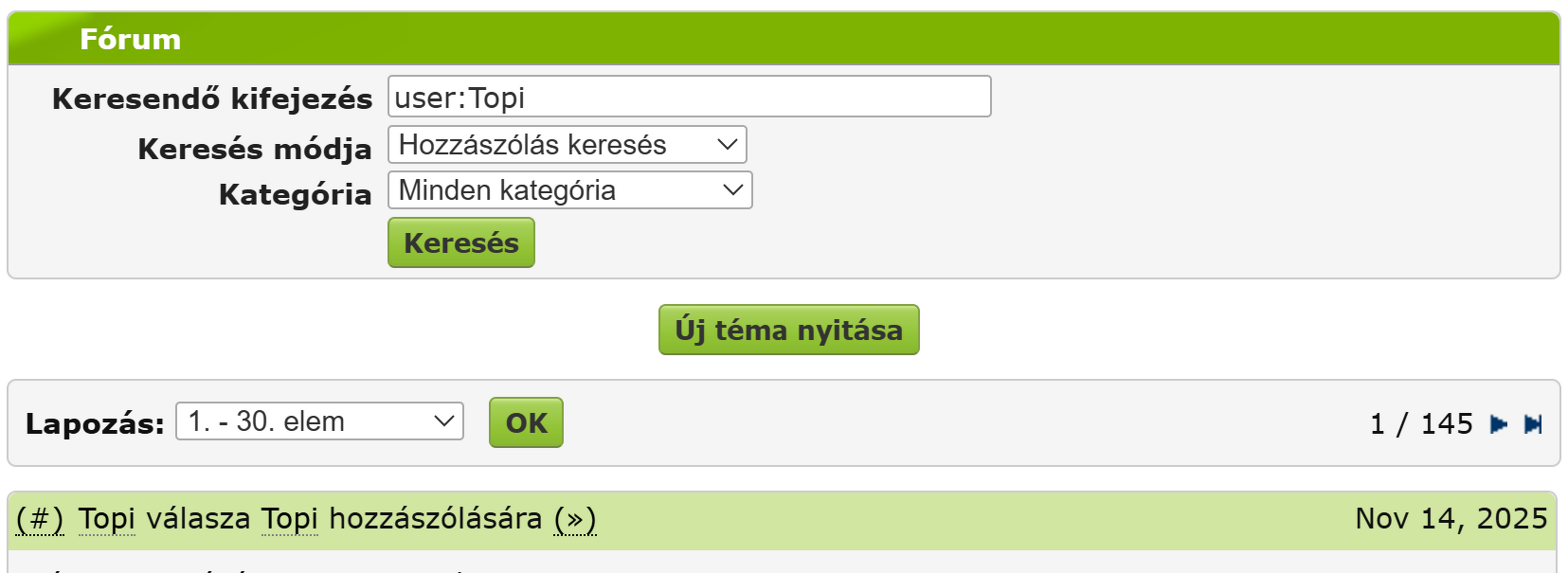The image size is (1568, 573).
Task: Open the (#) post permalink
Action: click(x=40, y=519)
